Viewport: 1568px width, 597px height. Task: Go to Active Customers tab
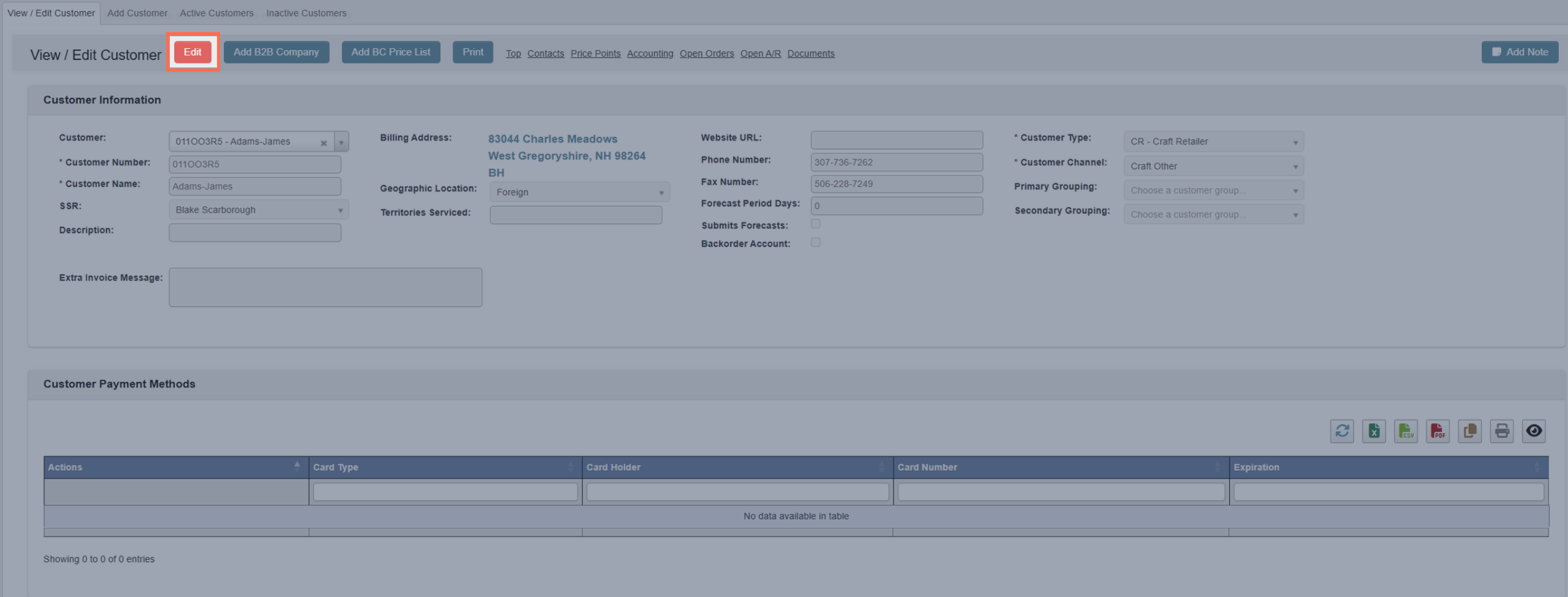pyautogui.click(x=216, y=13)
